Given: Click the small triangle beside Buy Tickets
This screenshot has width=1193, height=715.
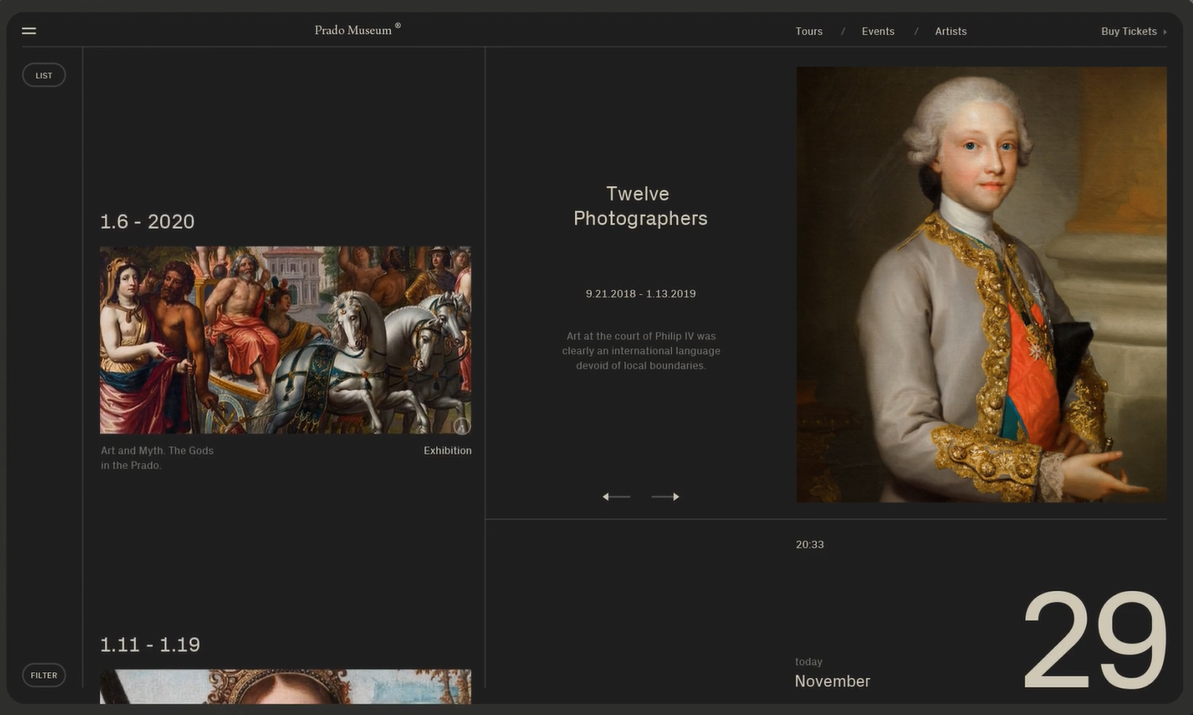Looking at the screenshot, I should [1165, 32].
